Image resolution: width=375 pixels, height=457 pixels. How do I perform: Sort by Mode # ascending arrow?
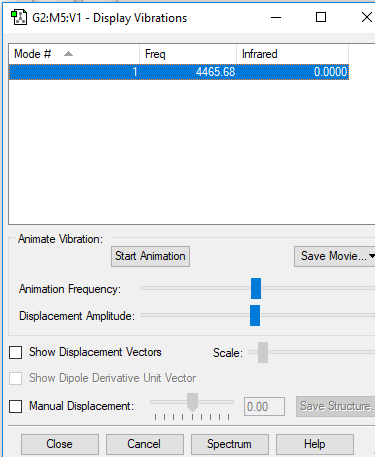68,54
